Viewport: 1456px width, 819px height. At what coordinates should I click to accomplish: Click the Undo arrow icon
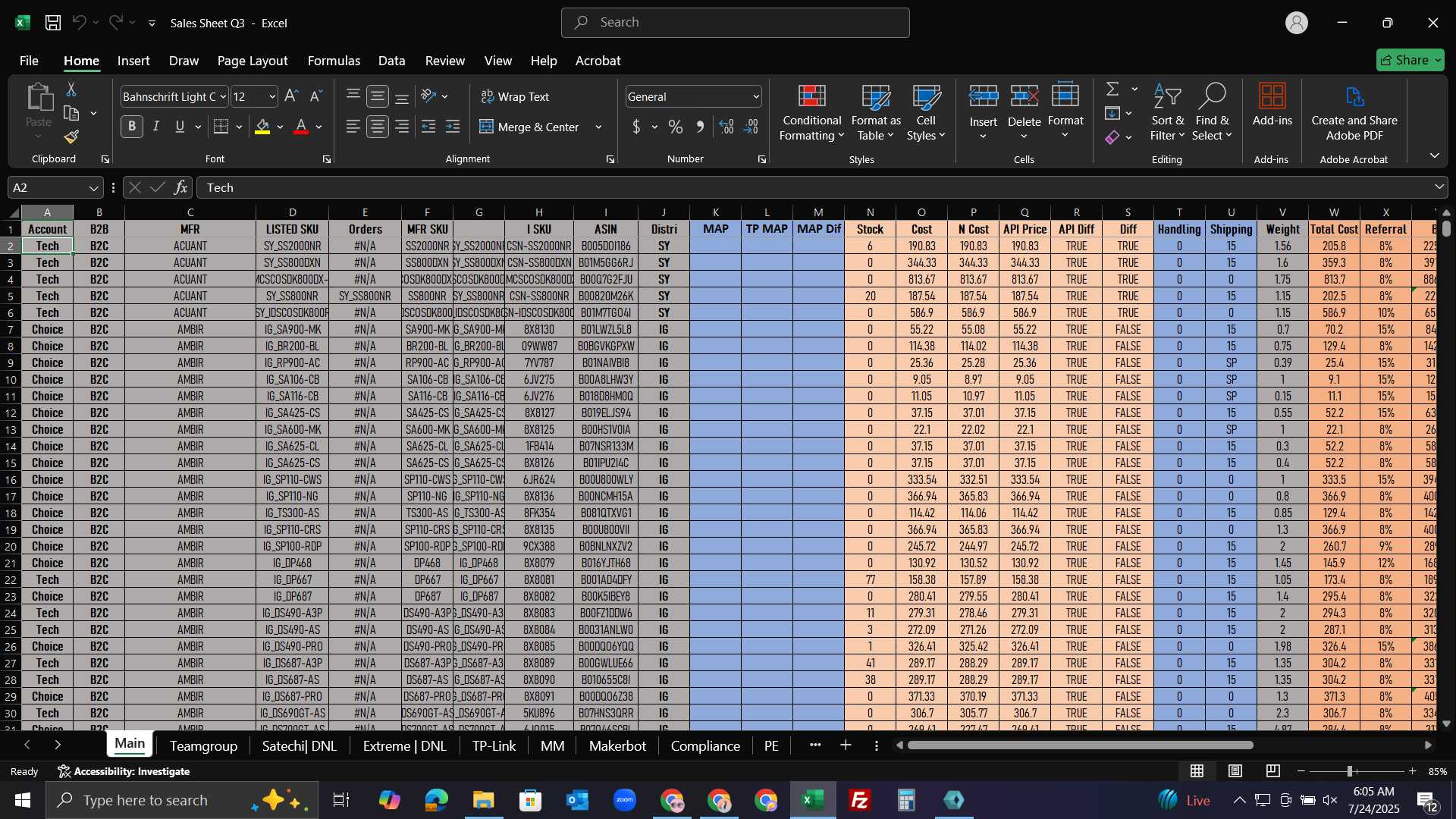coord(79,23)
